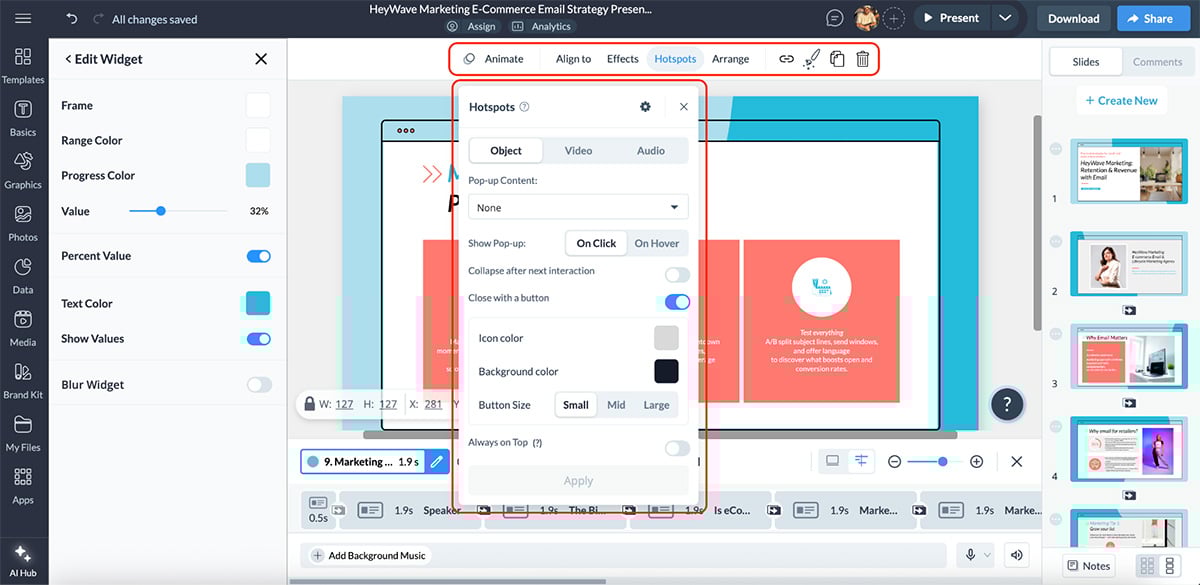Click Create New to add a slide
The height and width of the screenshot is (585, 1200).
(1121, 100)
